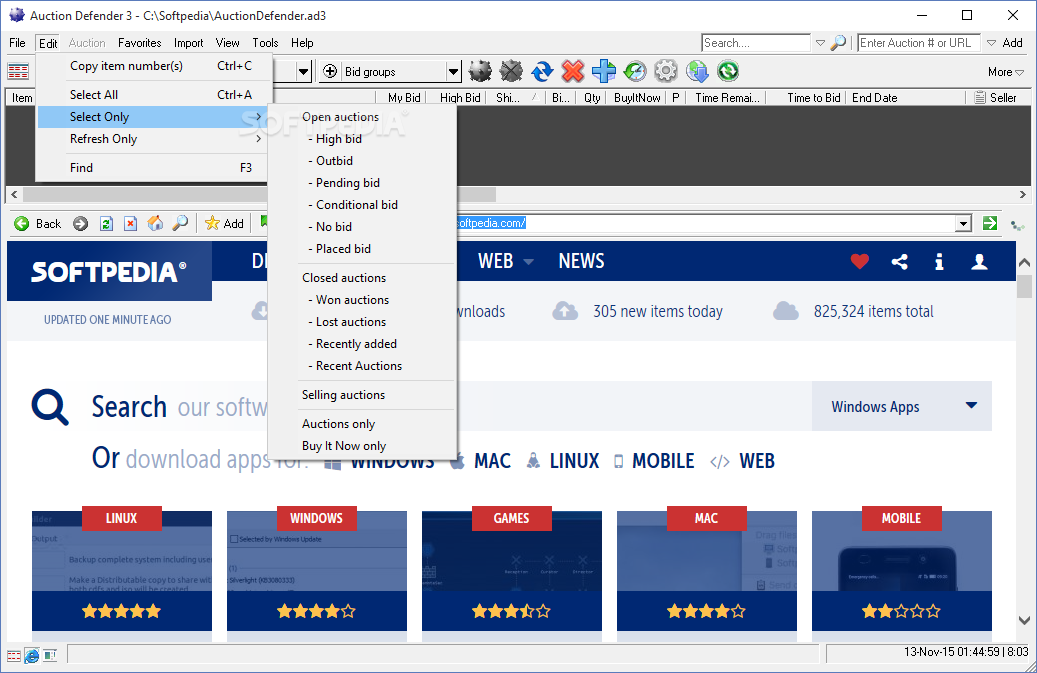Image resolution: width=1037 pixels, height=673 pixels.
Task: Select Recently added submenu entry
Action: click(x=363, y=344)
